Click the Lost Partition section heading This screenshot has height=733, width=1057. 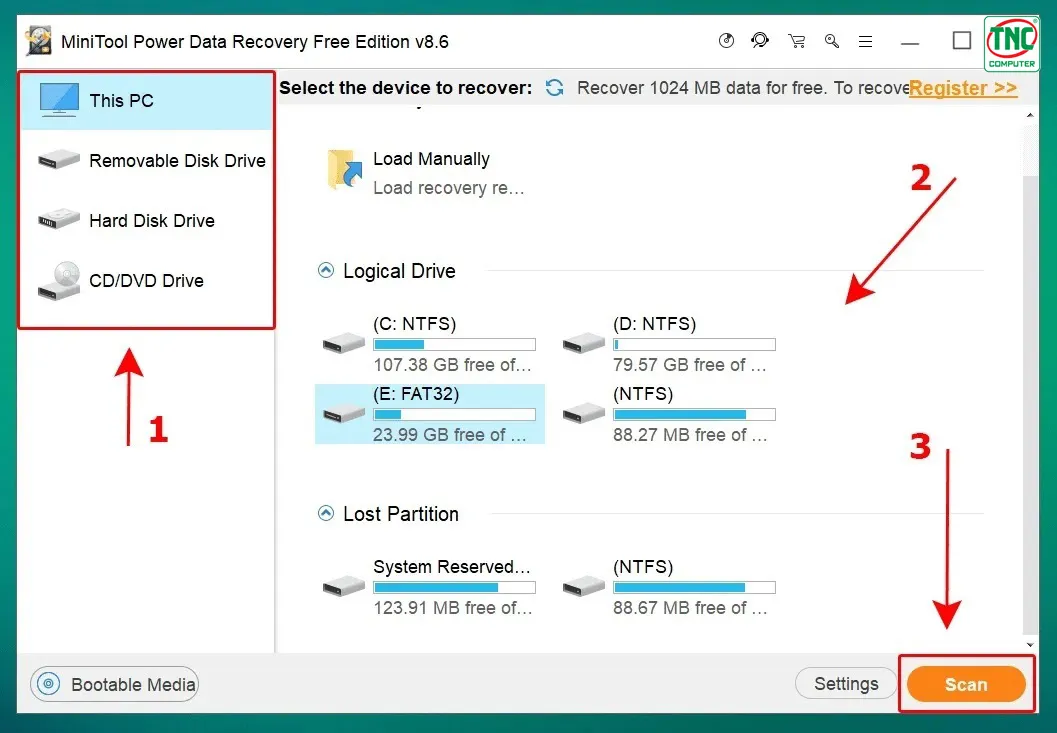(x=401, y=514)
